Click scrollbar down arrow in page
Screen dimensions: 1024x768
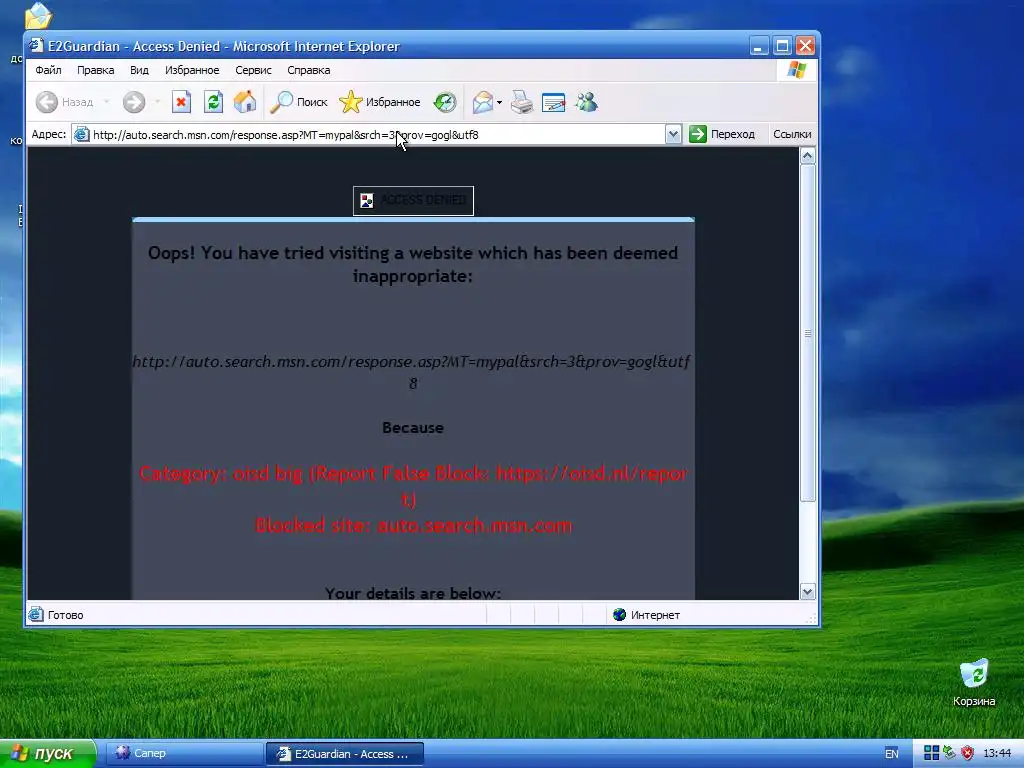[x=807, y=592]
